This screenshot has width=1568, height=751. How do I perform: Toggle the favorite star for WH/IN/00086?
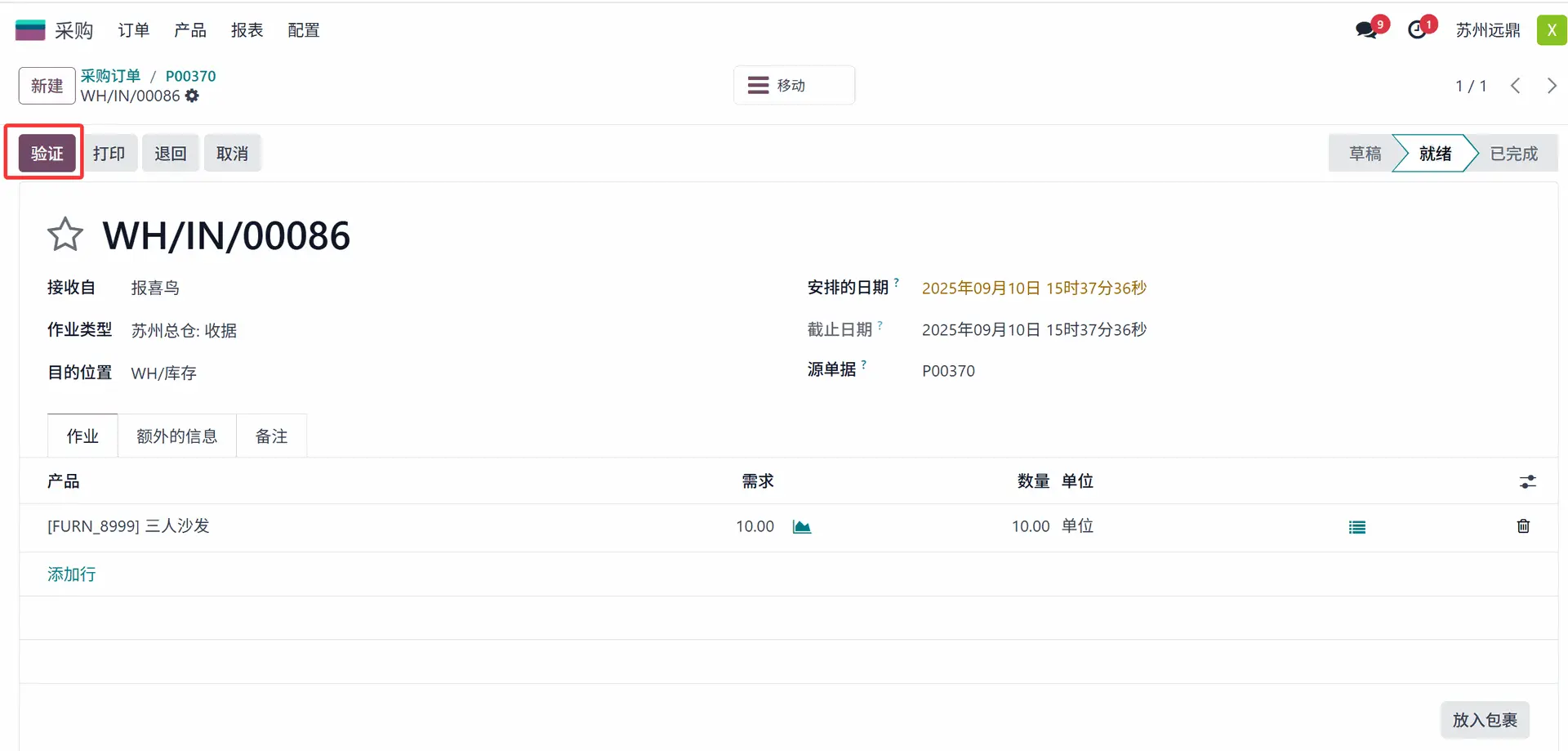click(65, 235)
